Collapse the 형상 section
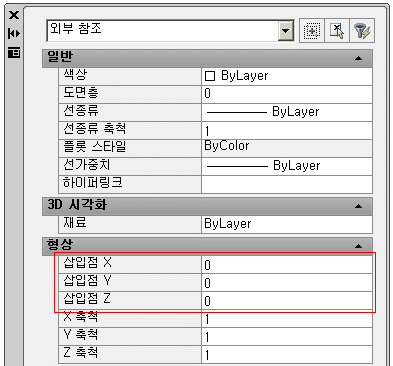Viewport: 393px width, 366px height. click(358, 246)
